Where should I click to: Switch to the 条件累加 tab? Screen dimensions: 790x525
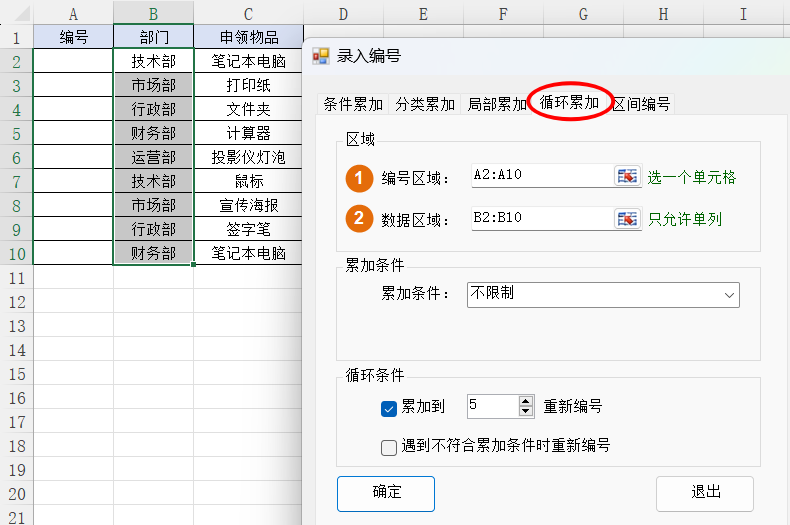point(353,104)
